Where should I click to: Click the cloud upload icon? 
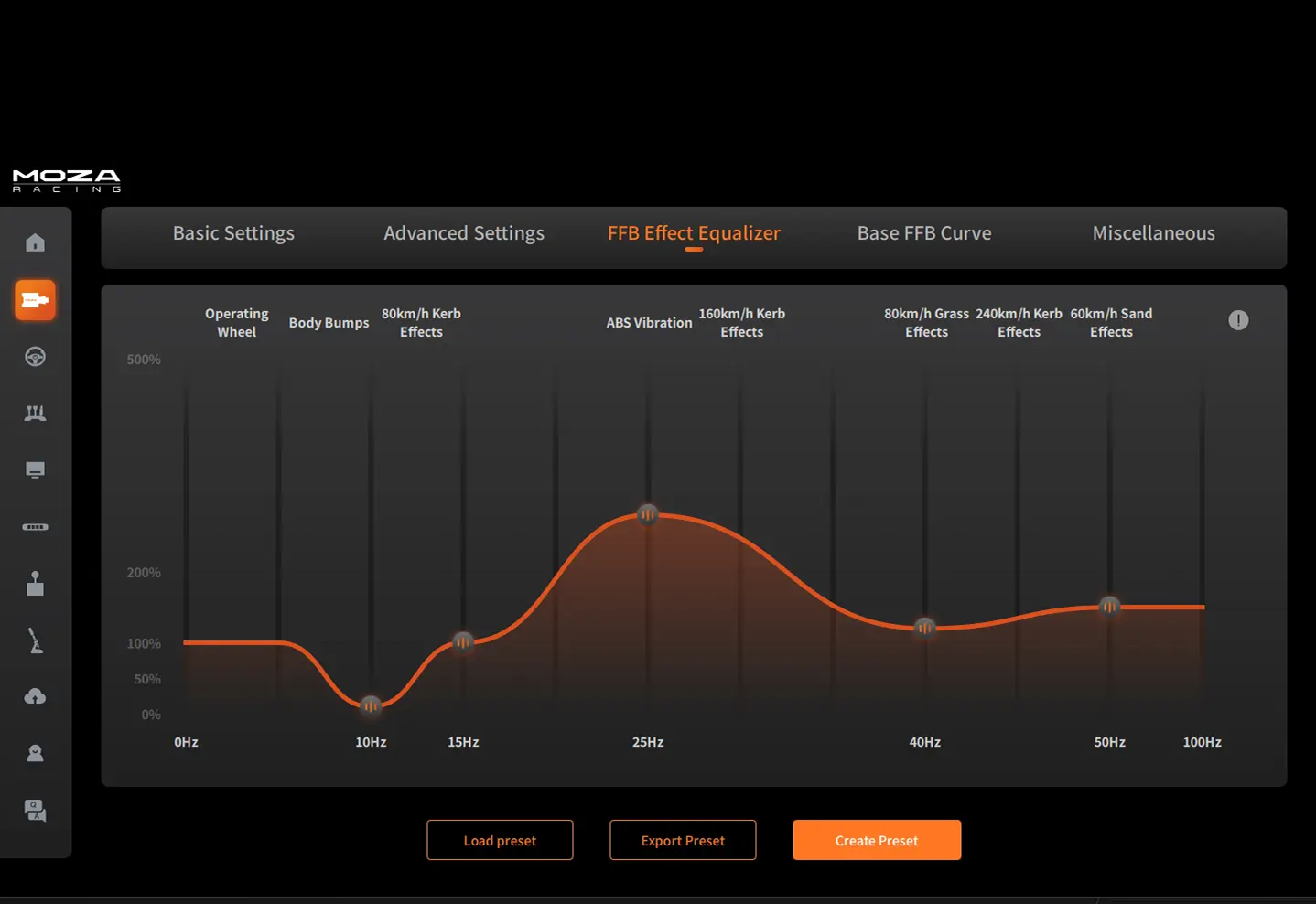35,697
